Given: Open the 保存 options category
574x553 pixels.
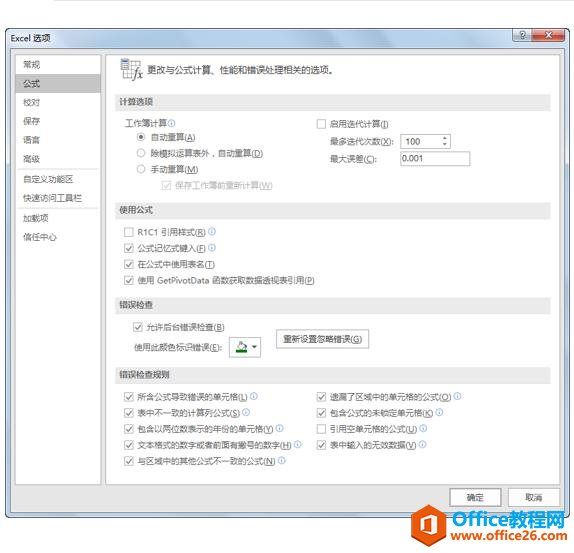Looking at the screenshot, I should [58, 121].
